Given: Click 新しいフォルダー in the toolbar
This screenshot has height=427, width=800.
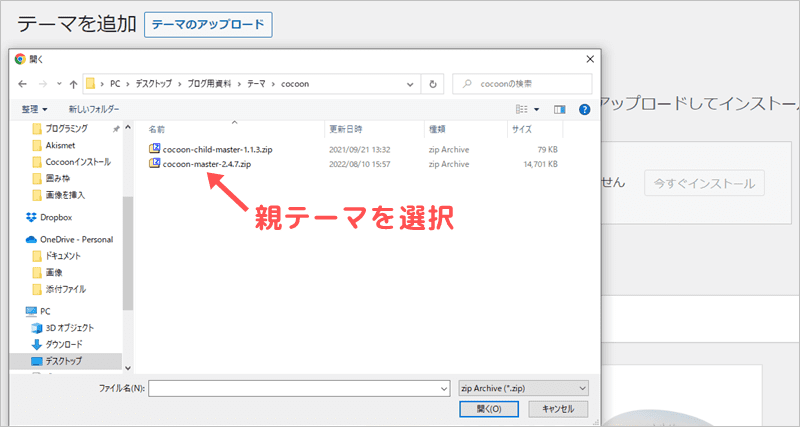Looking at the screenshot, I should tap(93, 108).
